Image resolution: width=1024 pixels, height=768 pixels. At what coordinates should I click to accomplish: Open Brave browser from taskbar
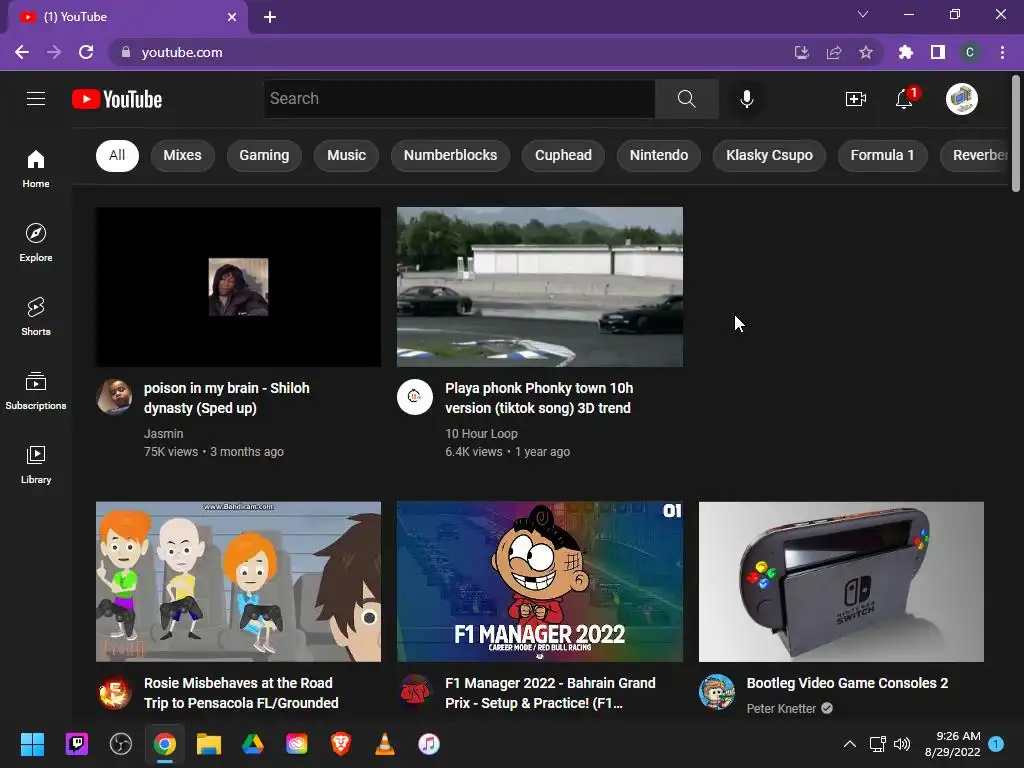[x=341, y=744]
